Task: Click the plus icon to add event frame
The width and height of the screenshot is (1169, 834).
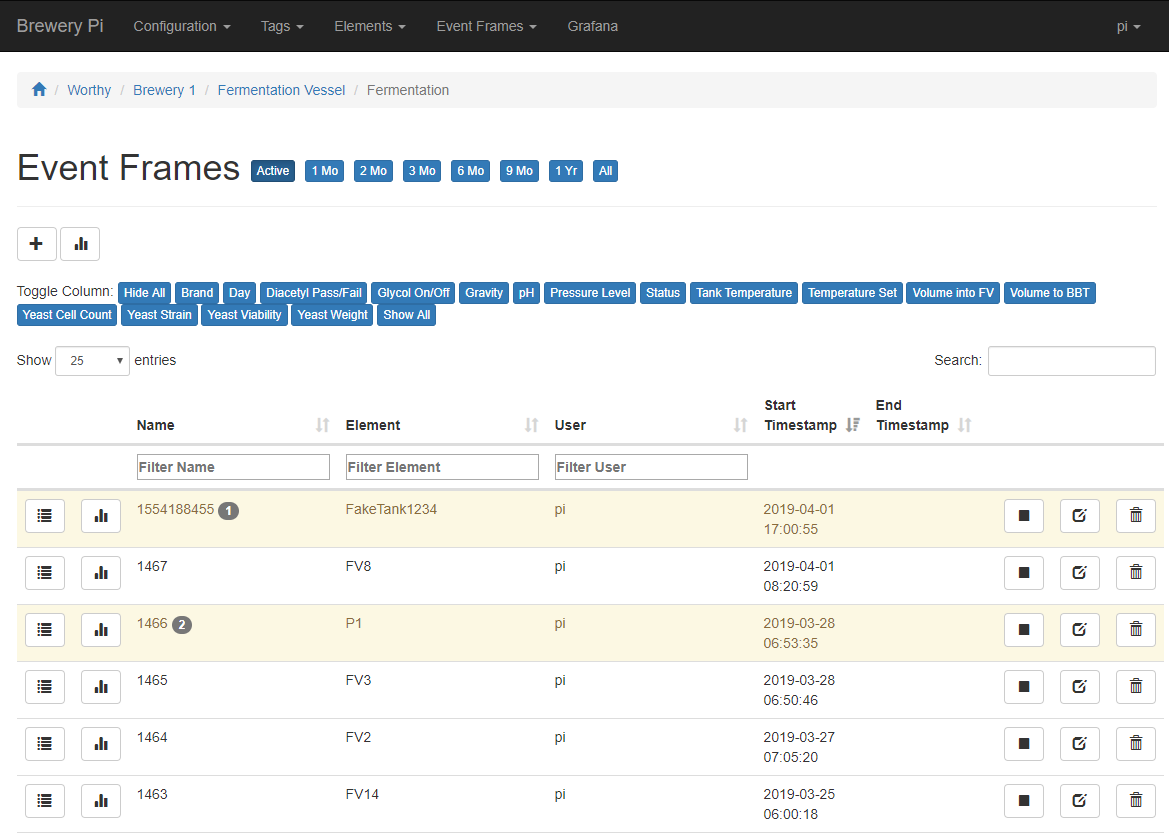Action: point(36,243)
